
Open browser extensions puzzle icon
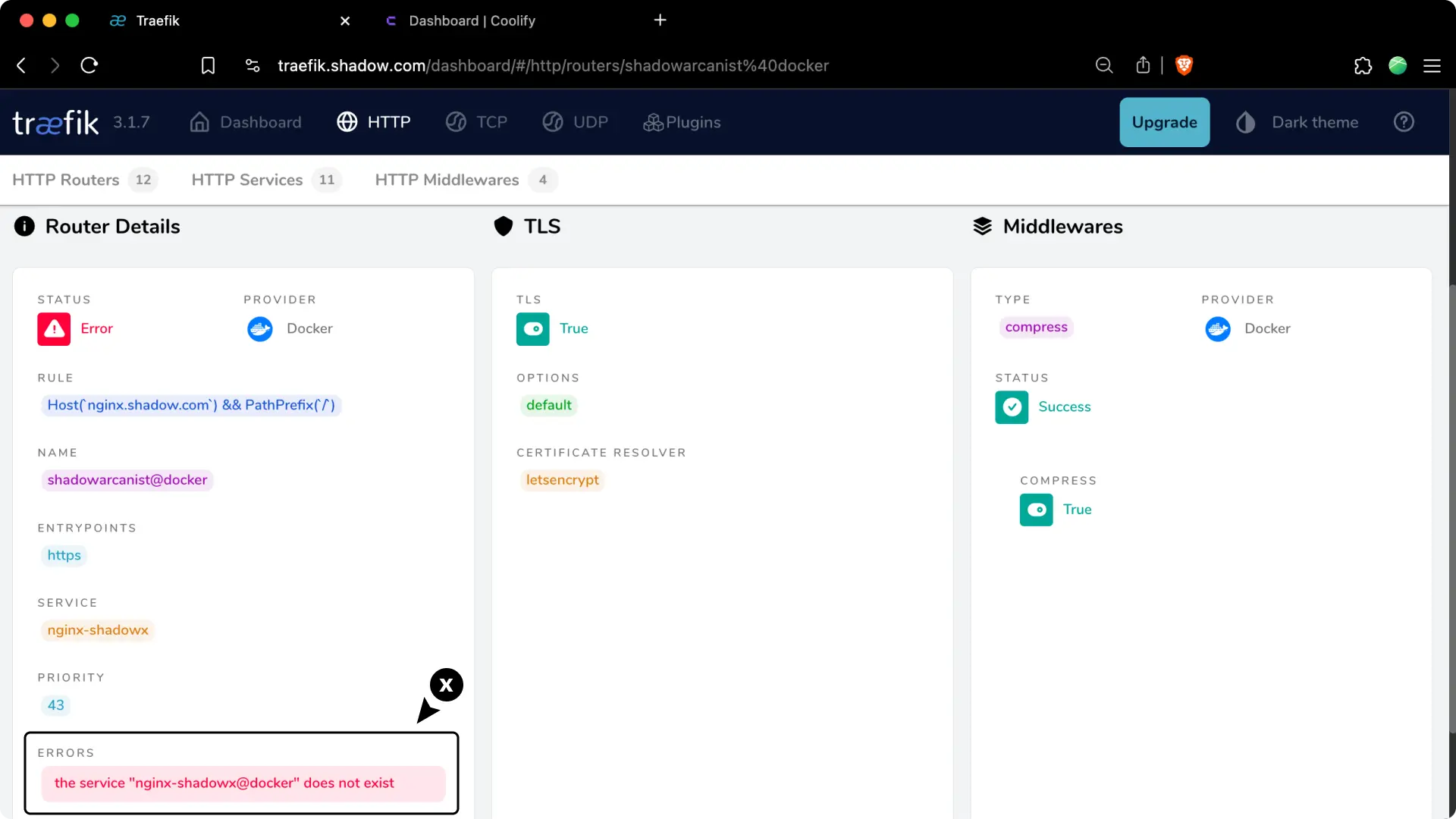1363,65
